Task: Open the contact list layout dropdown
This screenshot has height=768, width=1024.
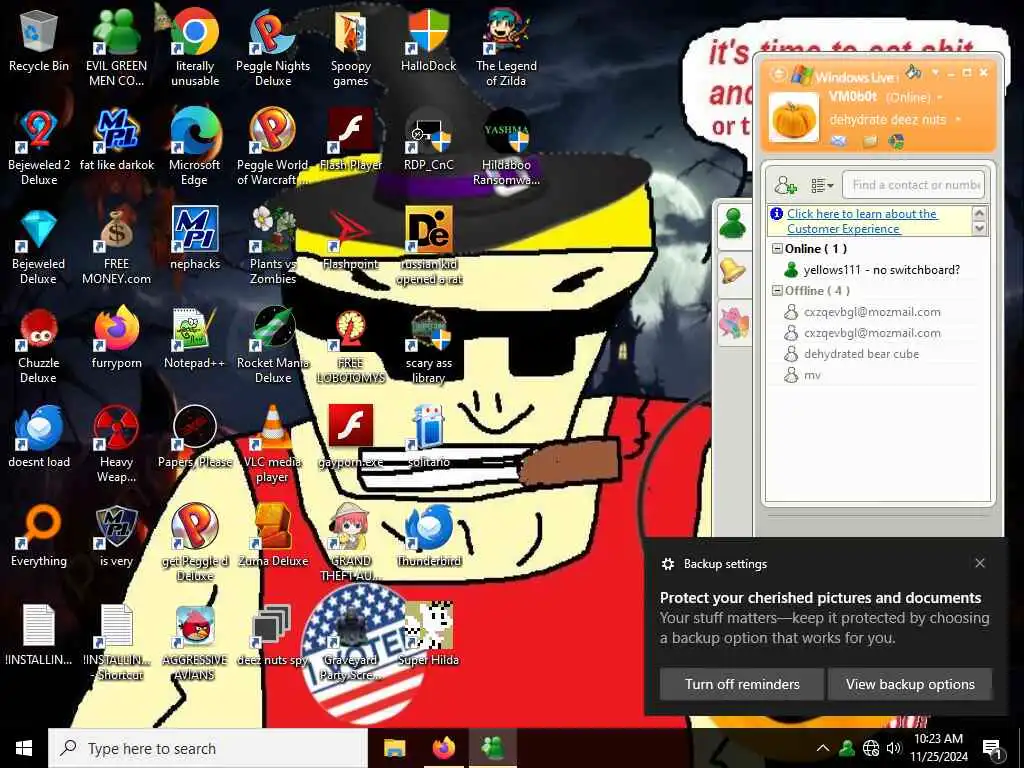Action: click(x=822, y=185)
